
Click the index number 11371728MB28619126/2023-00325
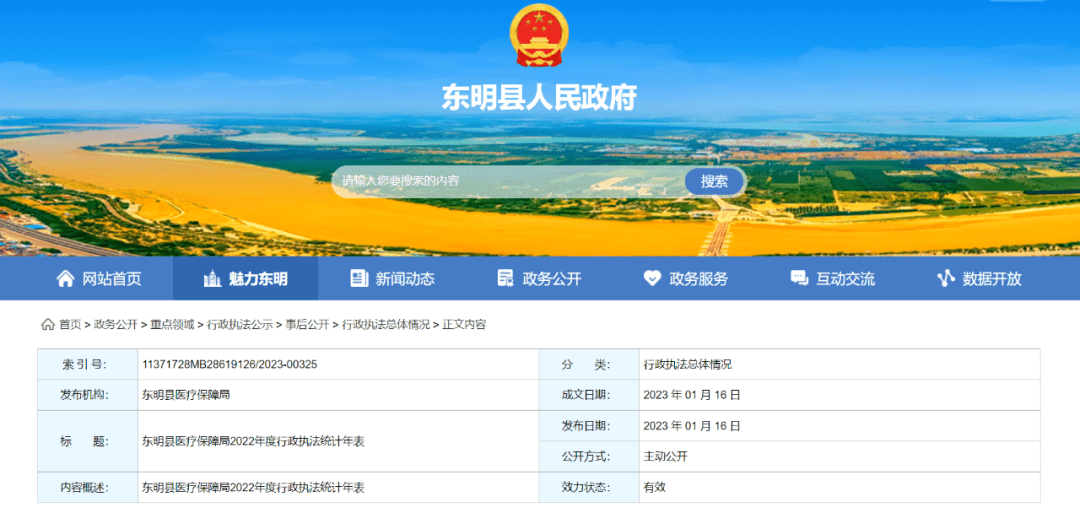[x=229, y=364]
